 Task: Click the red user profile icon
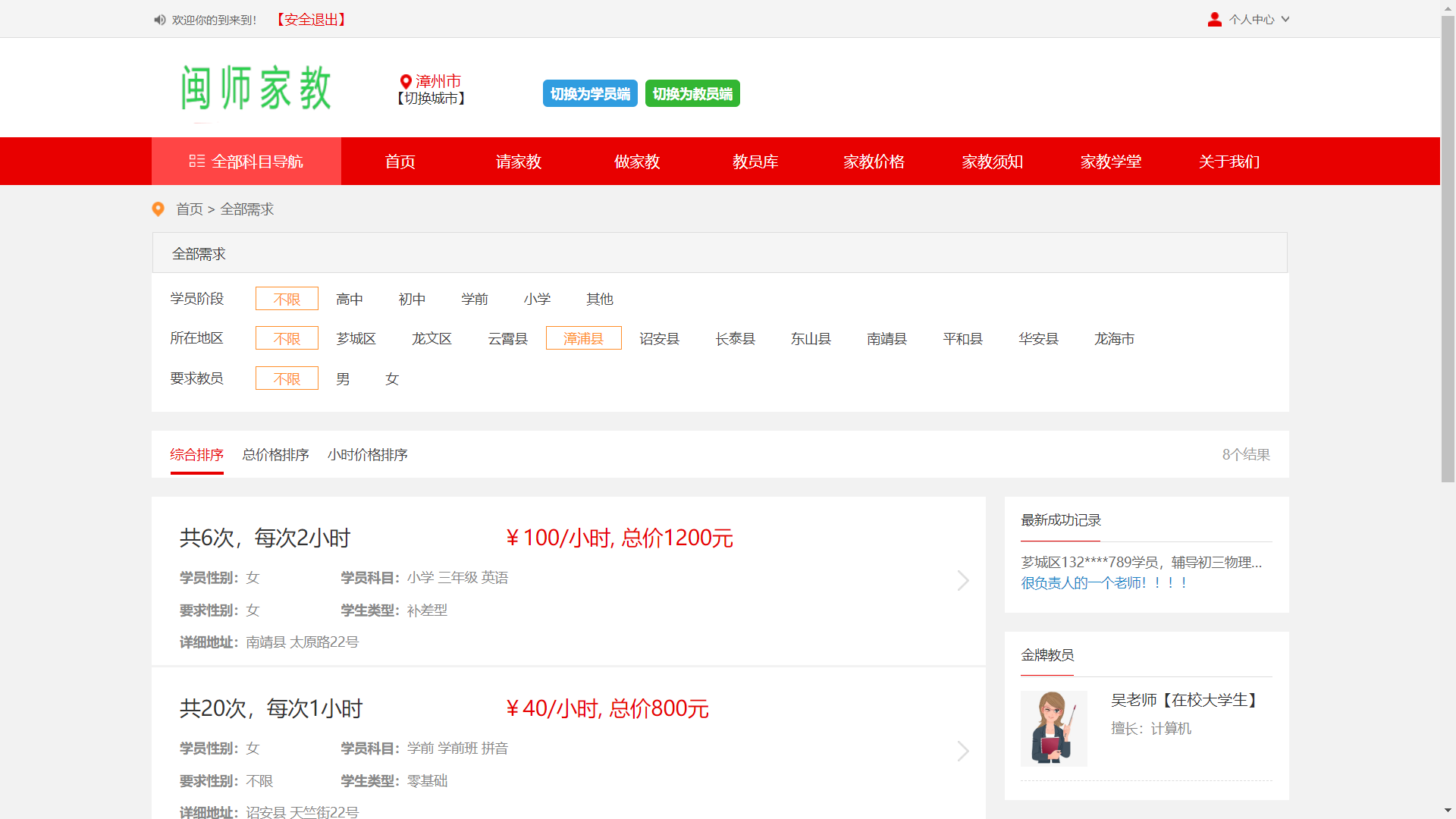[x=1214, y=20]
